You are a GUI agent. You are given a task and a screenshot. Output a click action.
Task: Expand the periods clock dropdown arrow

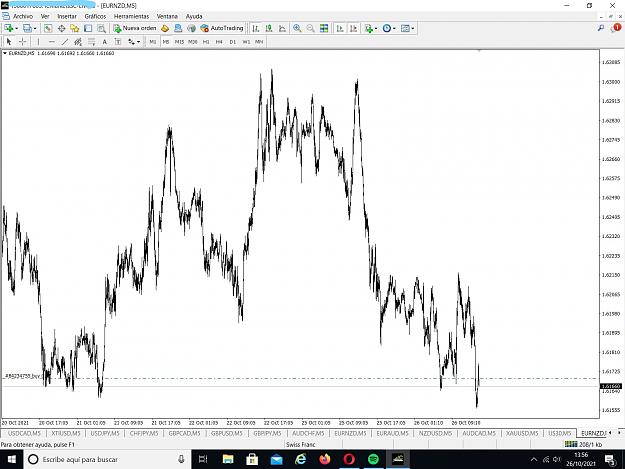click(x=394, y=29)
